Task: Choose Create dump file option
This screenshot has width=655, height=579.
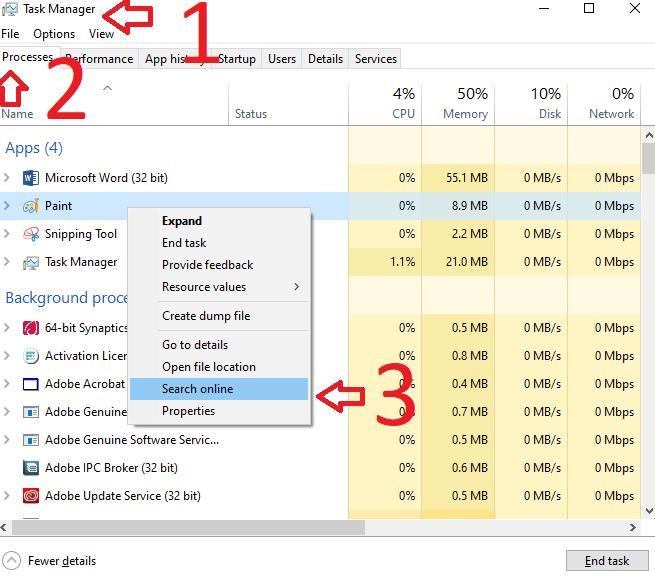Action: point(219,316)
